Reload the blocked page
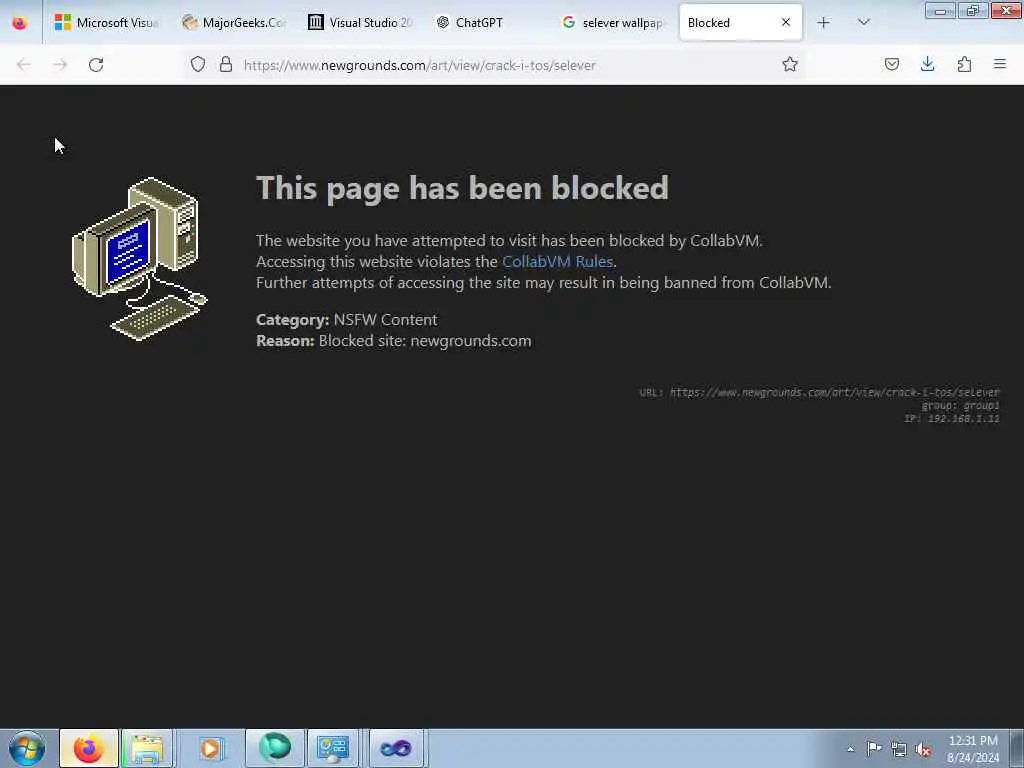Screen dimensions: 1024x768 click(x=96, y=65)
